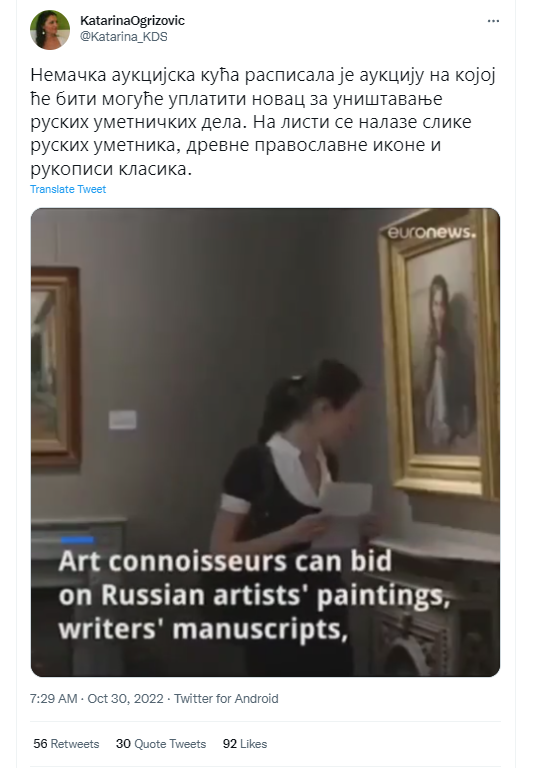Click the euronews watermark in the video
This screenshot has height=768, width=535.
point(432,232)
